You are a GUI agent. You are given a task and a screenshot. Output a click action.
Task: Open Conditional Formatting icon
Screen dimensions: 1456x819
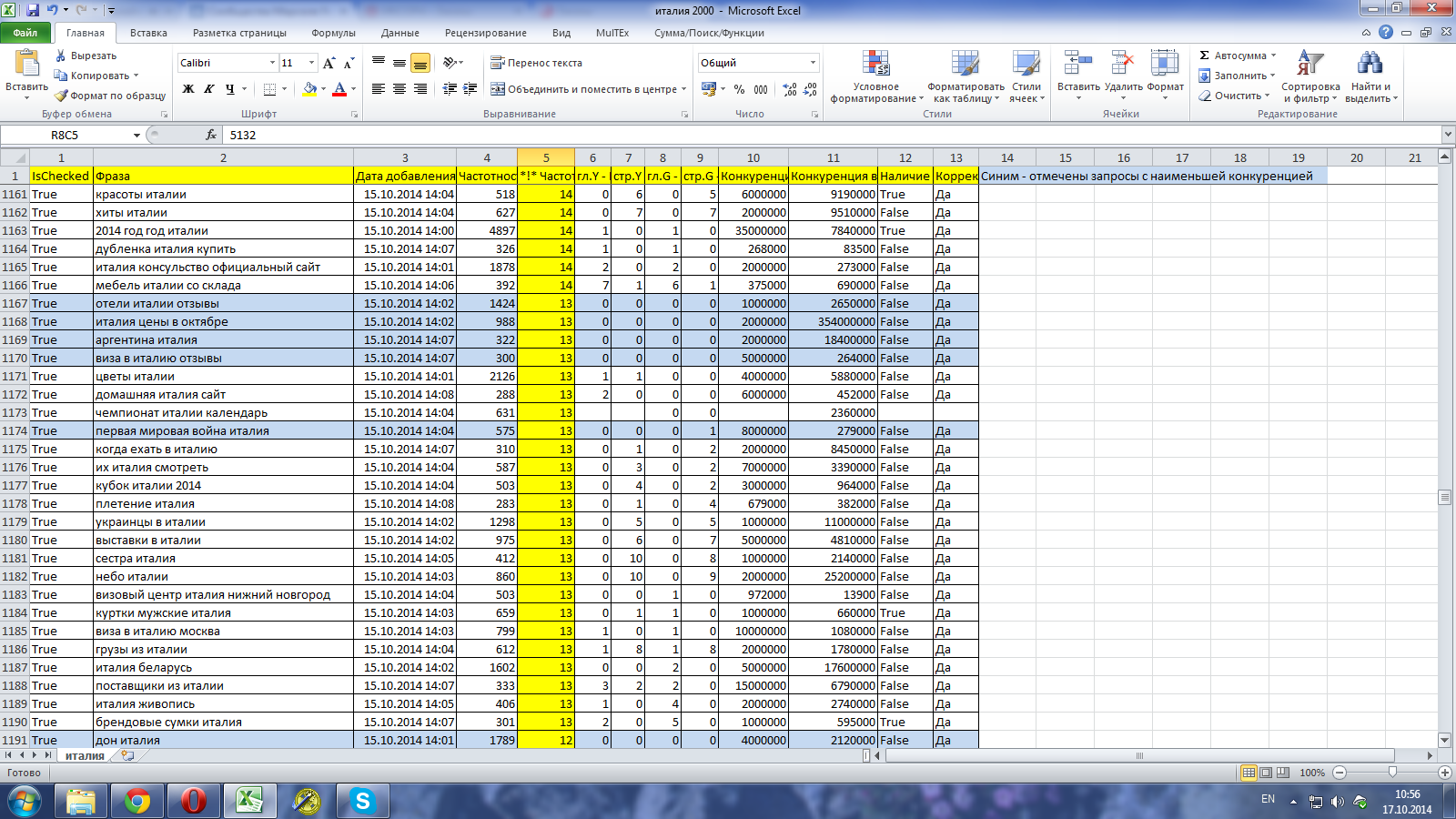(875, 64)
